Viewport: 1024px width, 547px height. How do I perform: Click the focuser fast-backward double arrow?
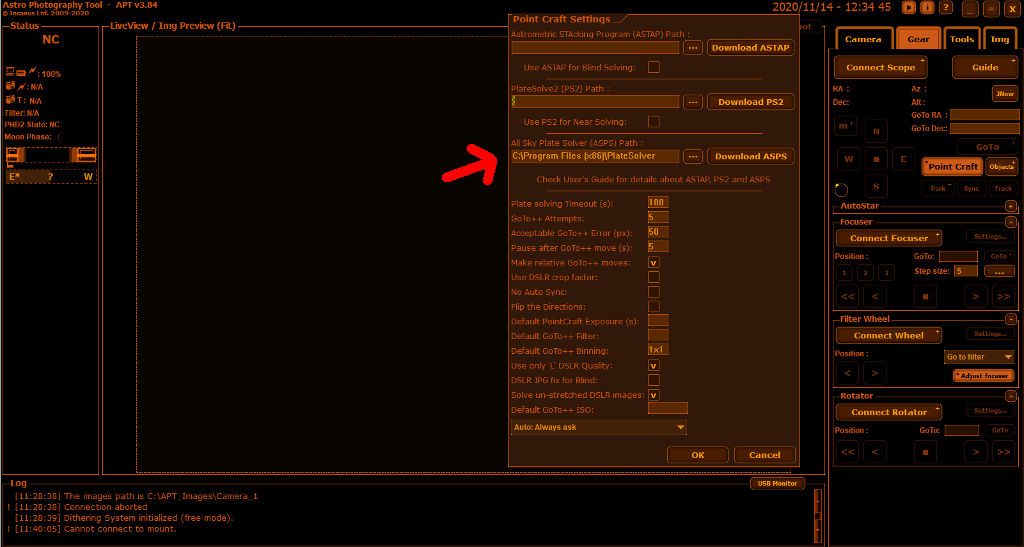pyautogui.click(x=848, y=296)
